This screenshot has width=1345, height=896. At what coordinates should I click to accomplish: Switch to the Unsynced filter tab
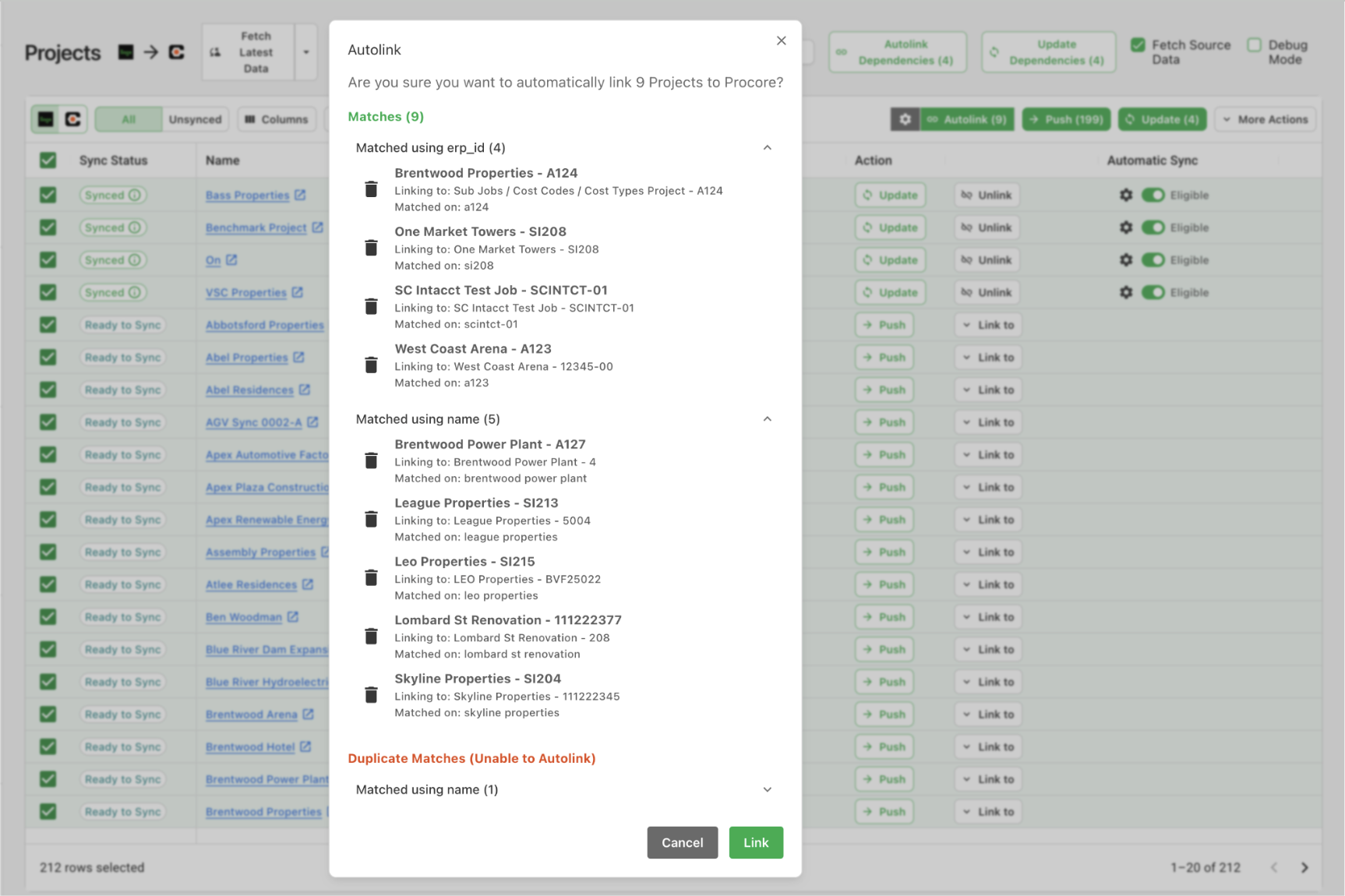(x=195, y=119)
